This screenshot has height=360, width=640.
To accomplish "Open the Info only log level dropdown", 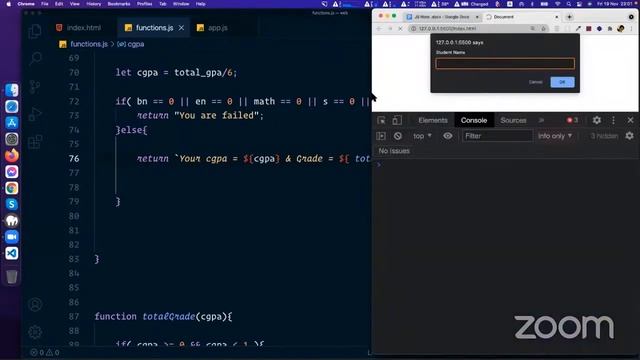I will pyautogui.click(x=555, y=136).
